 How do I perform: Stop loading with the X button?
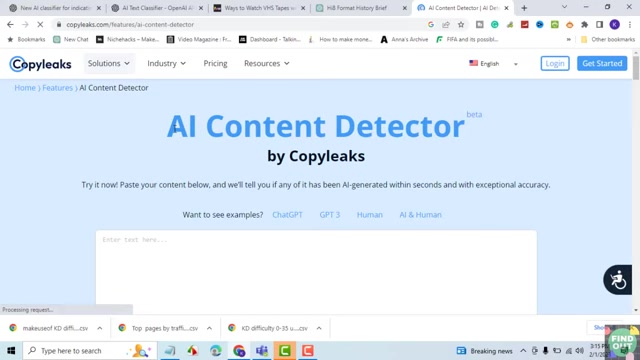[40, 24]
